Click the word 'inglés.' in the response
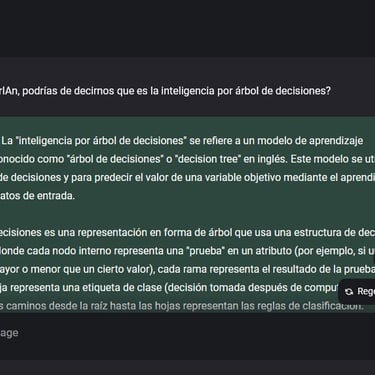The height and width of the screenshot is (375, 375). click(x=270, y=159)
